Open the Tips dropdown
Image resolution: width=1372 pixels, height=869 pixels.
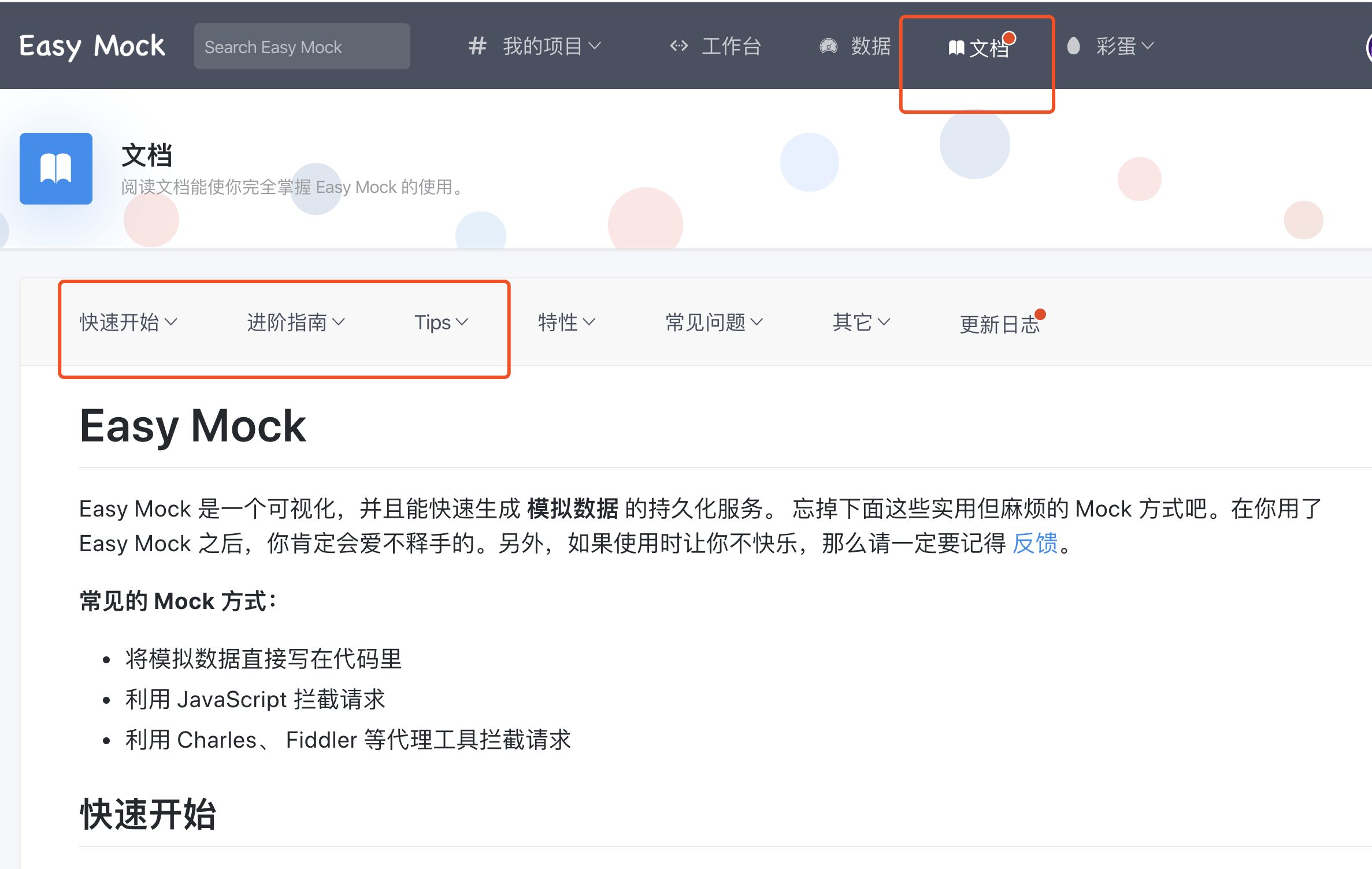[442, 322]
